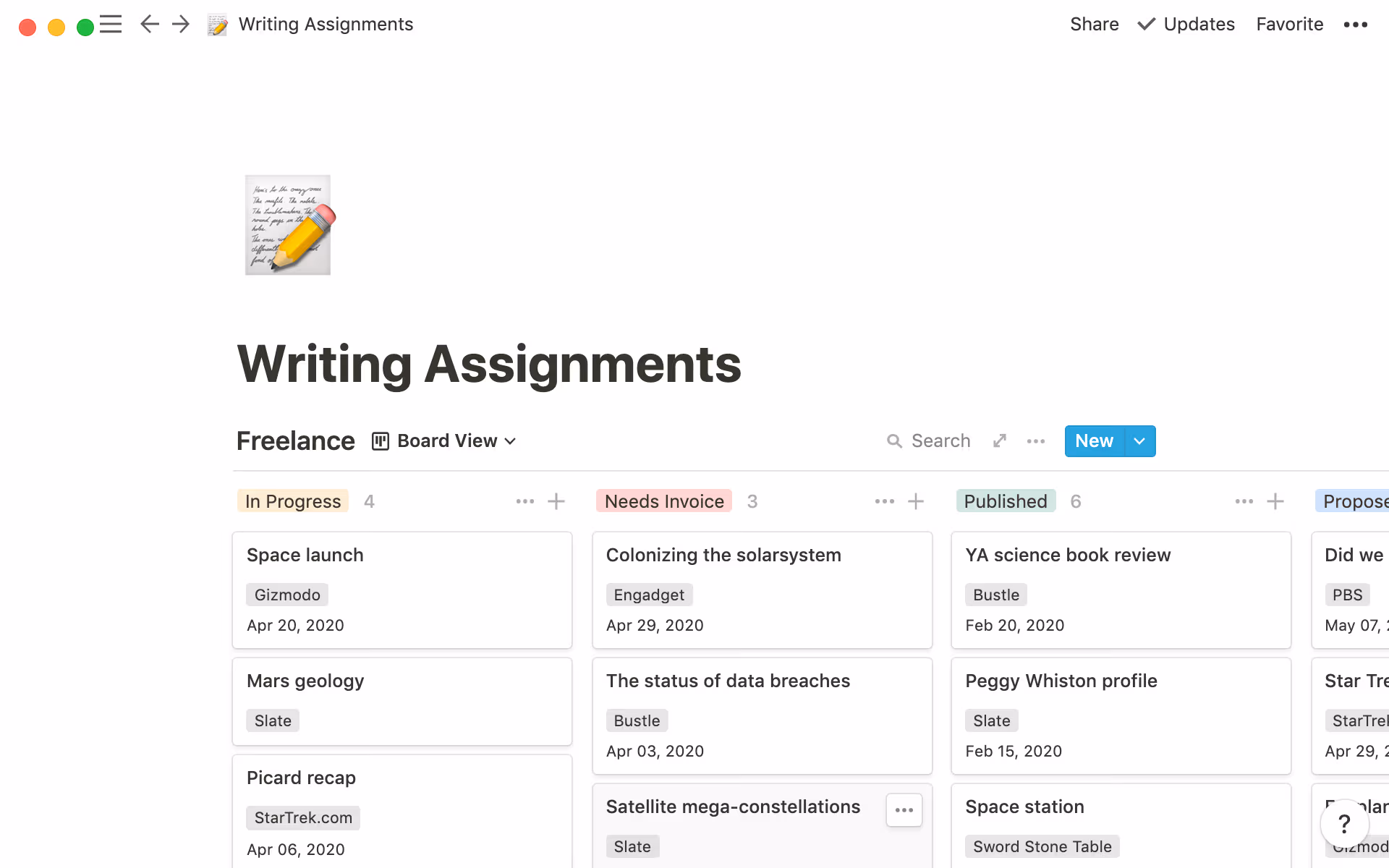Open the help question mark bubble
1389x868 pixels.
click(1343, 823)
